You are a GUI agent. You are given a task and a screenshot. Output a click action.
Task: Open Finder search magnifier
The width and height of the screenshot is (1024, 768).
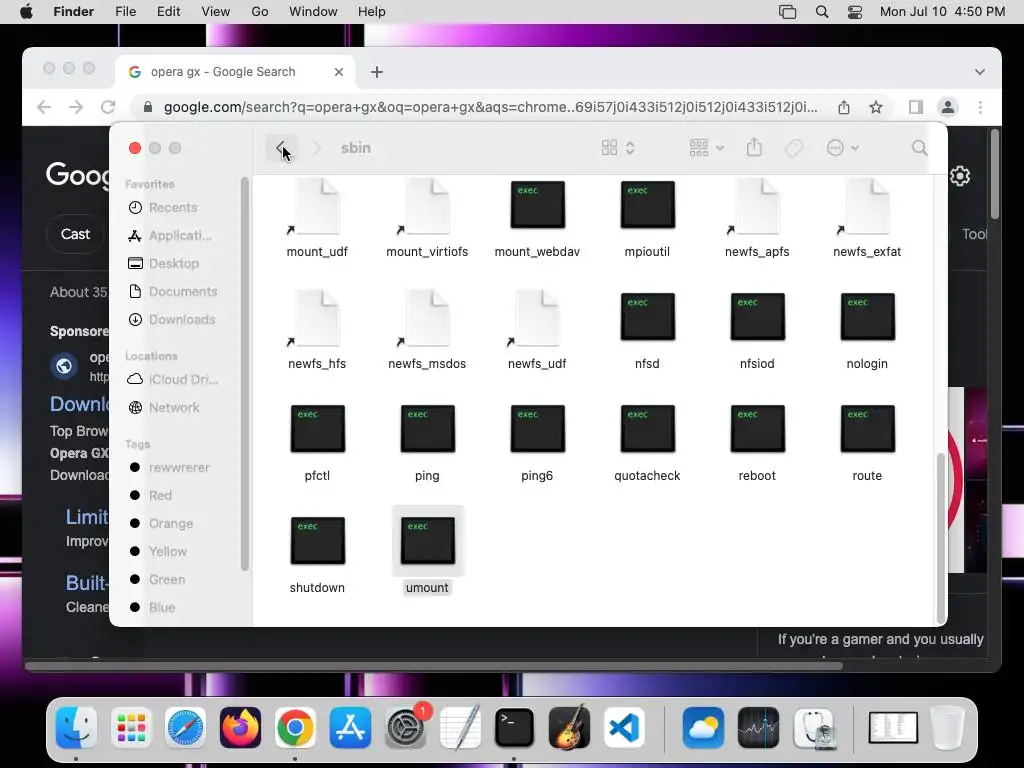coord(920,148)
